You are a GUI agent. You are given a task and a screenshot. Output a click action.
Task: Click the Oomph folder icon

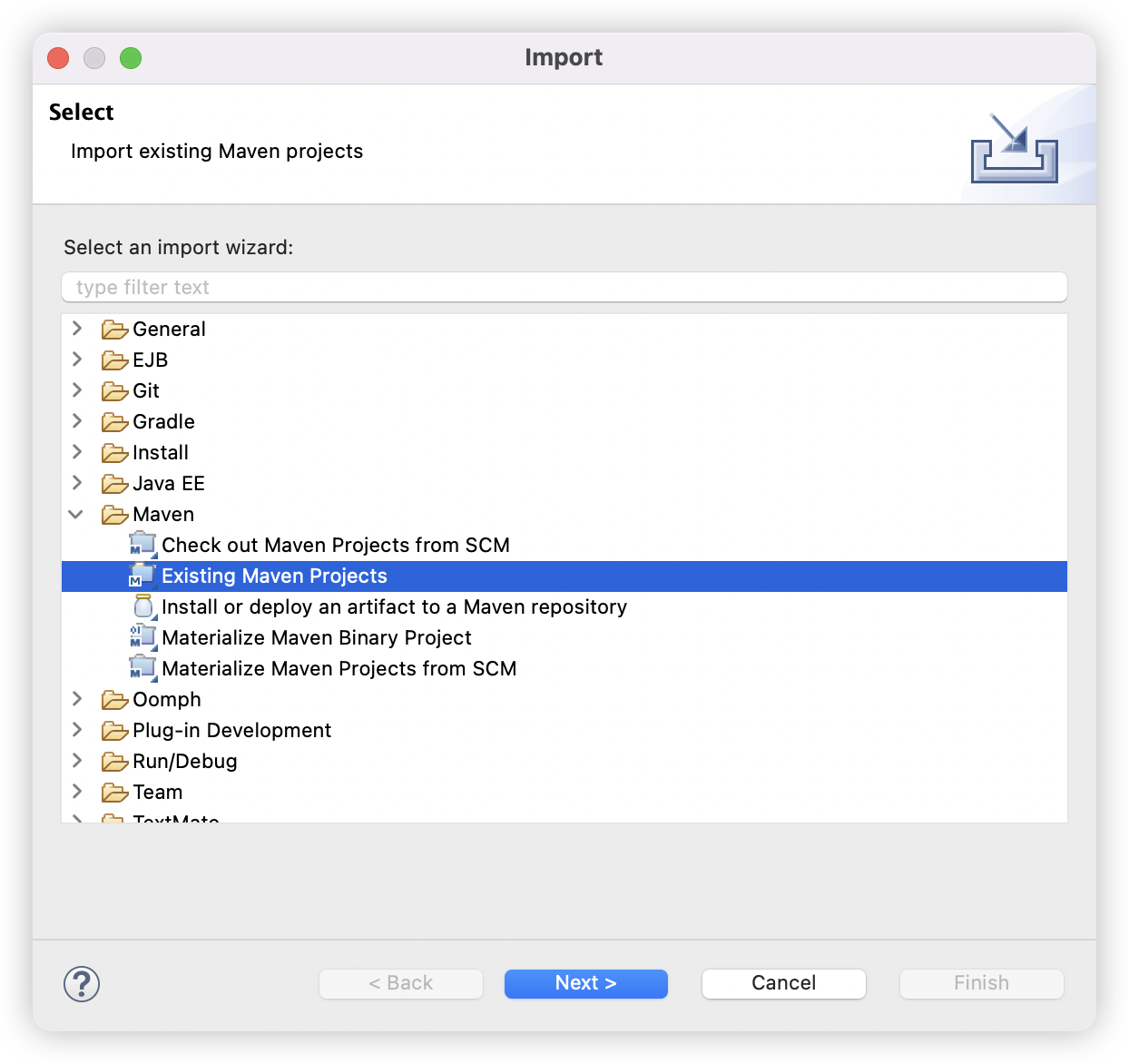[x=114, y=700]
